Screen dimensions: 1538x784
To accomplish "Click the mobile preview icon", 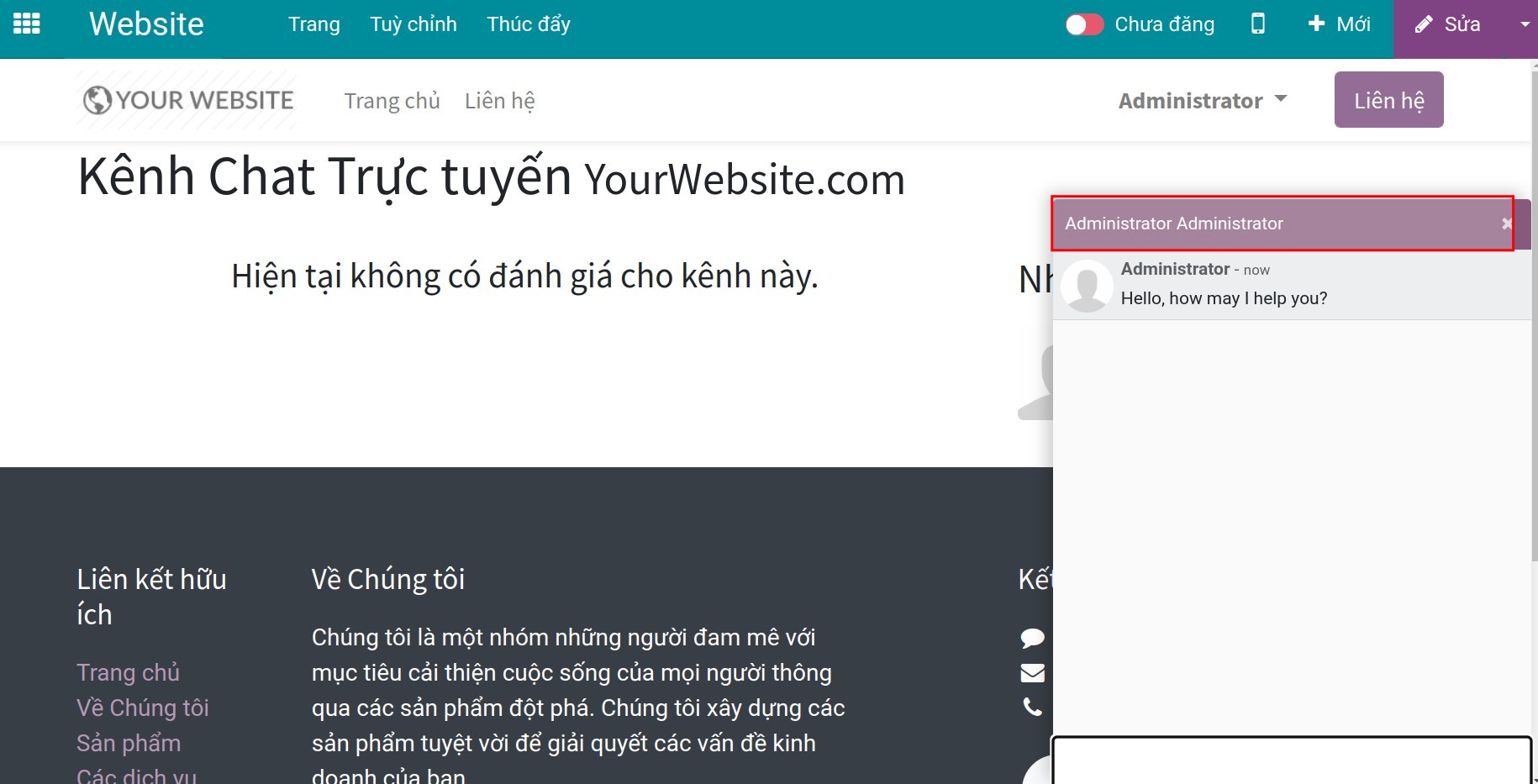I will click(1258, 24).
